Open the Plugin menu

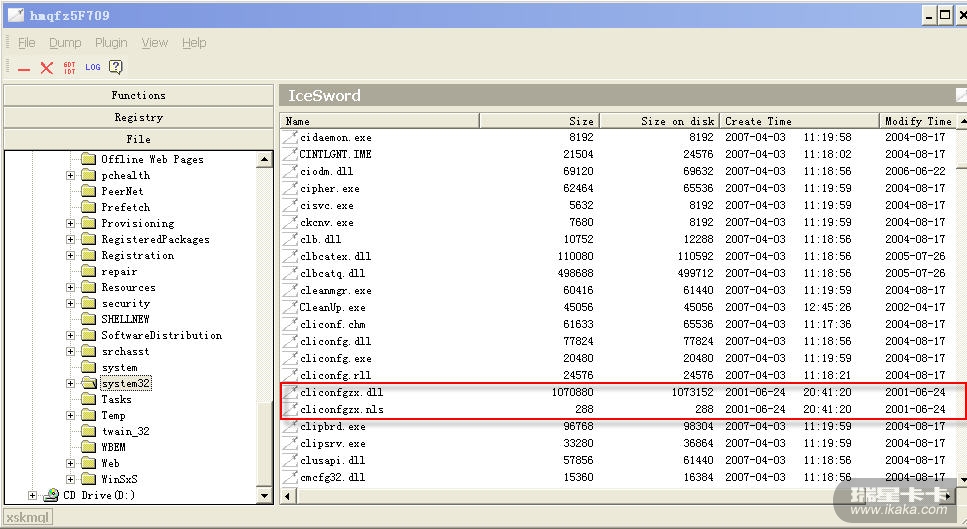click(111, 43)
